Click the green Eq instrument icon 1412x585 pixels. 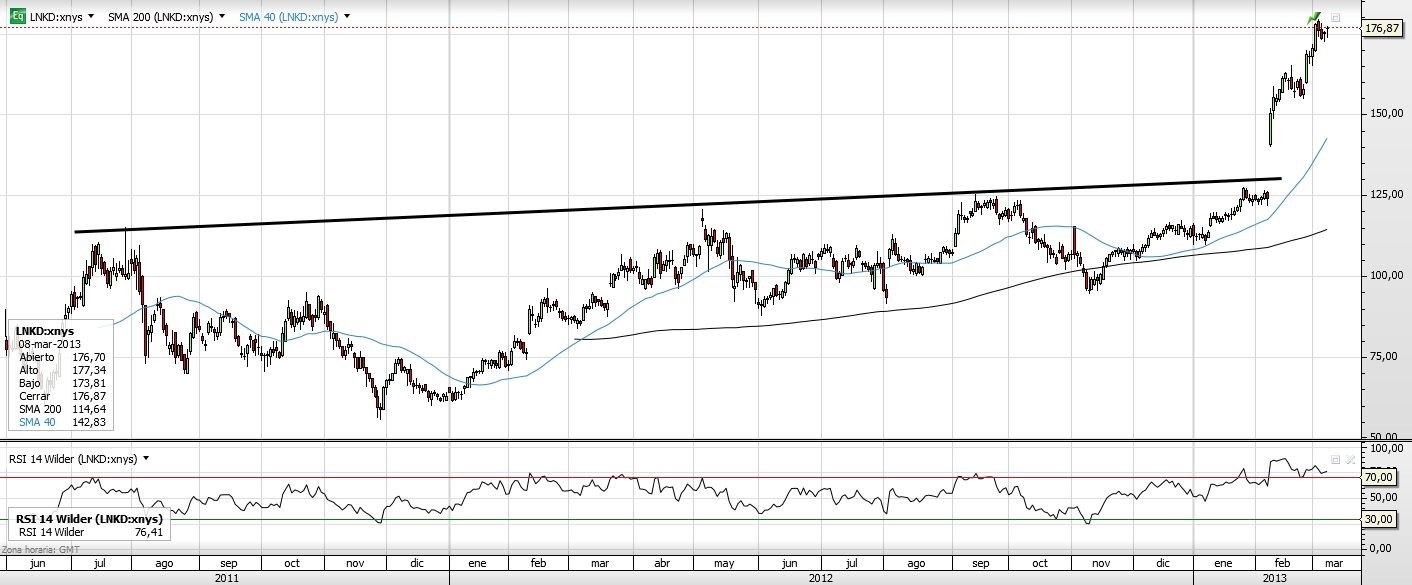(16, 17)
